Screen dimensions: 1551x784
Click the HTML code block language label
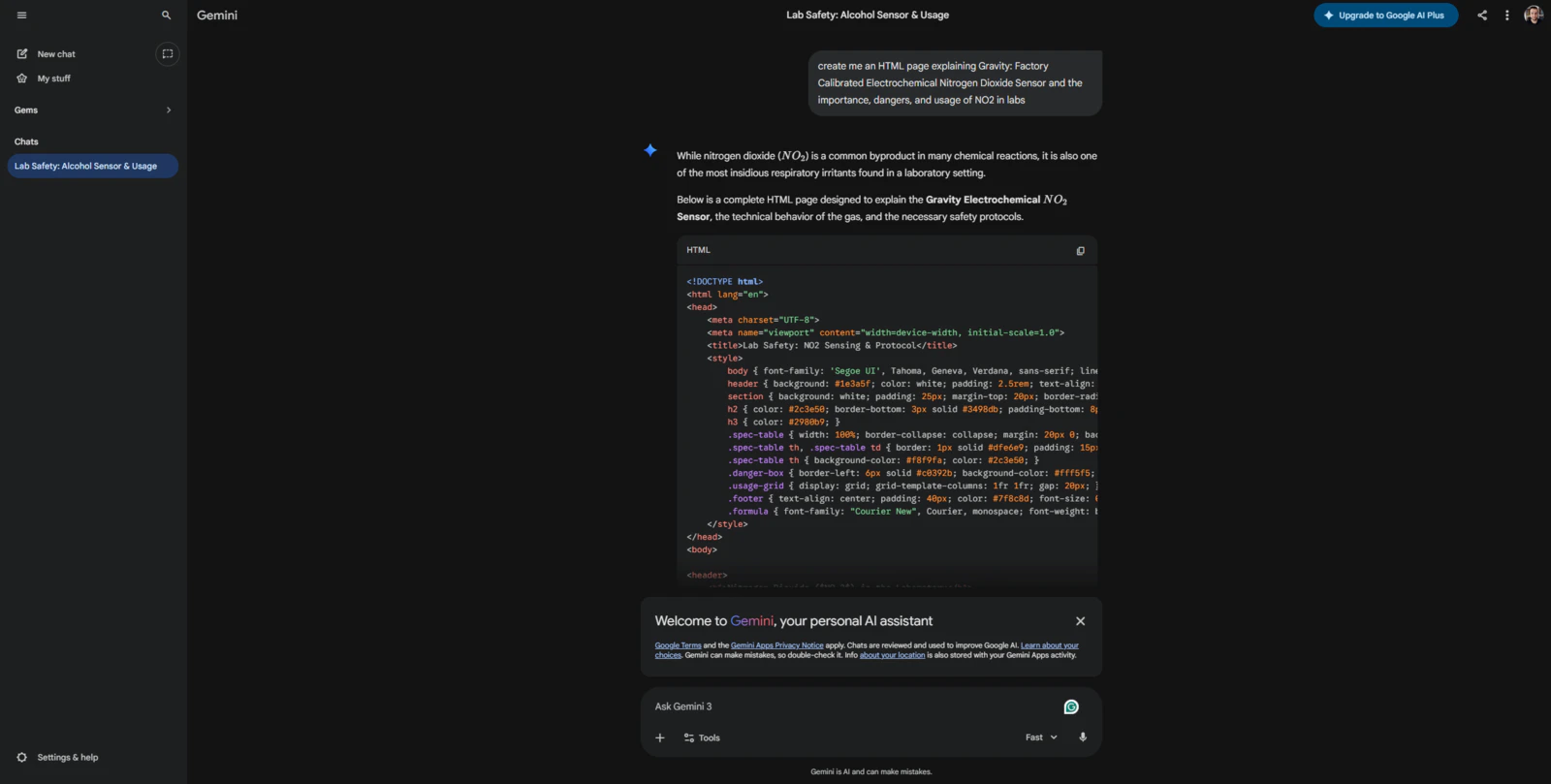point(699,250)
